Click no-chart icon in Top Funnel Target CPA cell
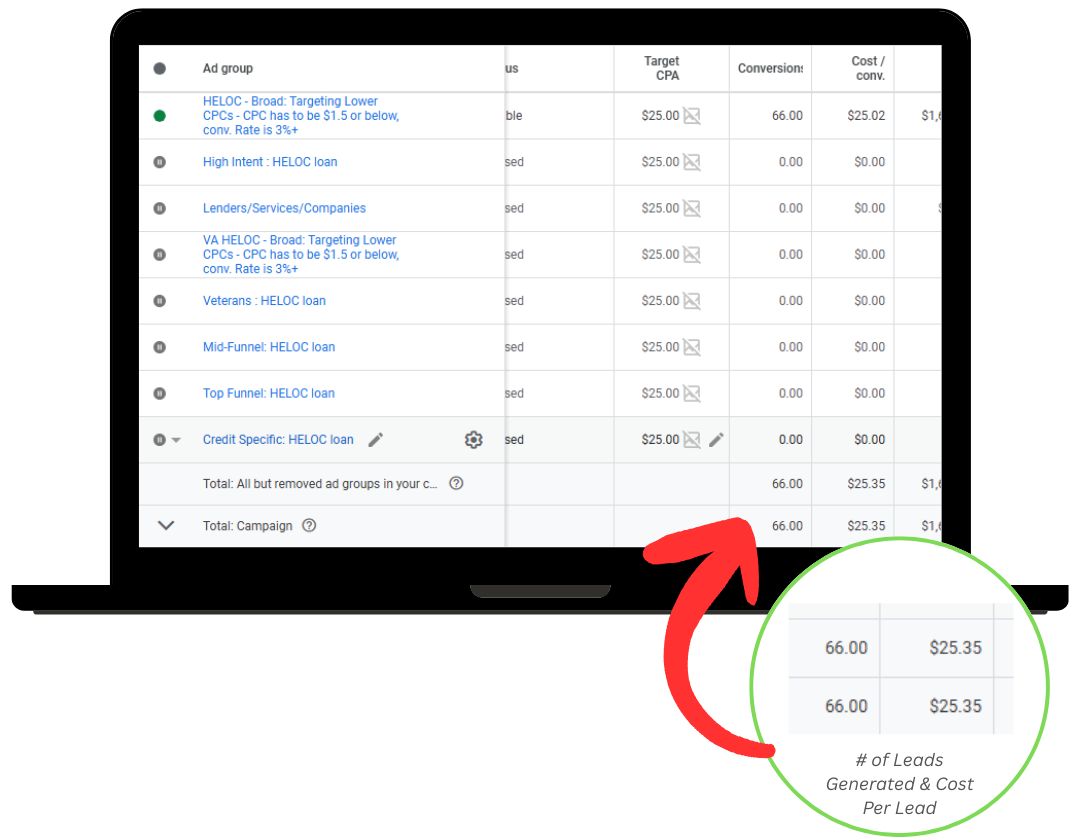1080x837 pixels. [692, 393]
